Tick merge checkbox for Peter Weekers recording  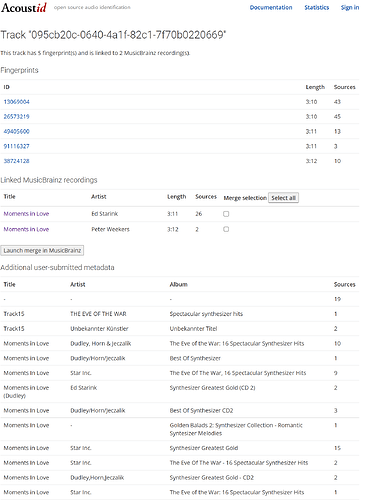click(226, 229)
